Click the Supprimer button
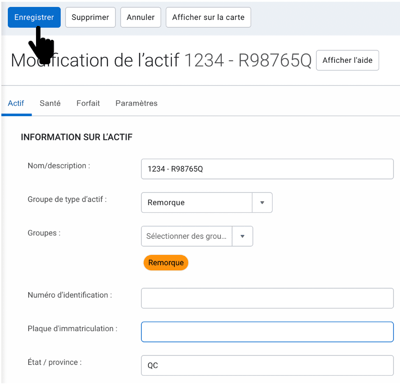Viewport: 400px width, 384px height. click(x=90, y=17)
